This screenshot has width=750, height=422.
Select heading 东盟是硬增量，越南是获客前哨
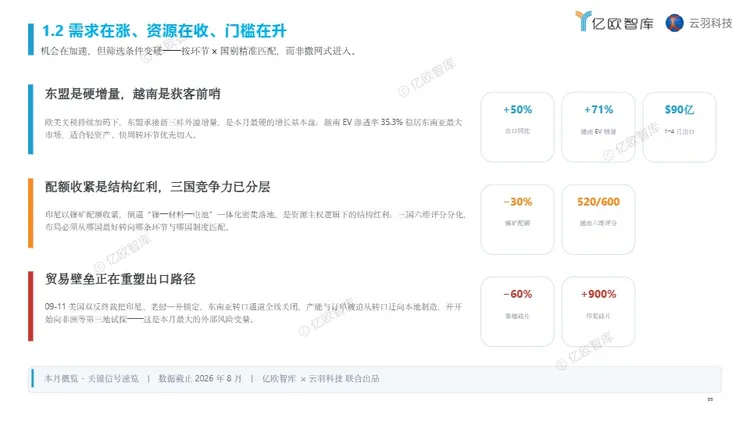(132, 94)
